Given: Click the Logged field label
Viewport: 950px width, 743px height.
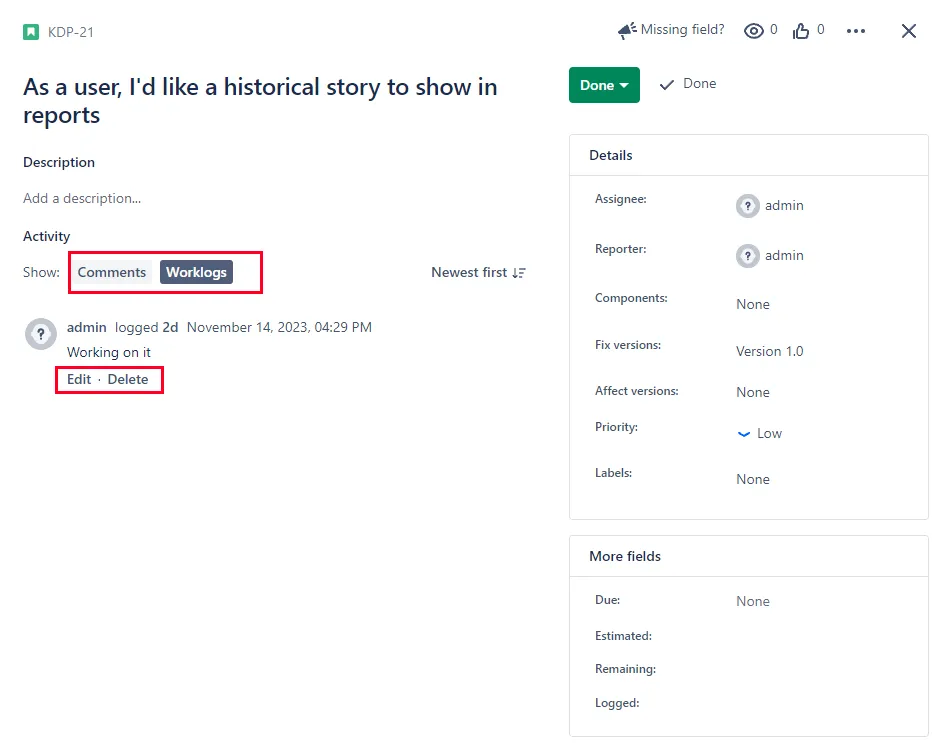Looking at the screenshot, I should coord(617,703).
